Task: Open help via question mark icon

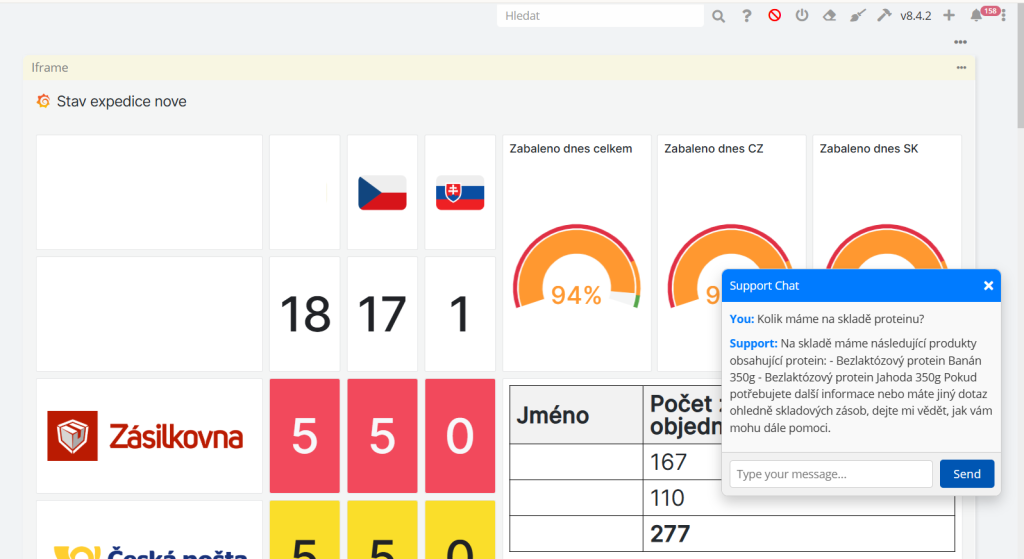Action: pyautogui.click(x=746, y=16)
